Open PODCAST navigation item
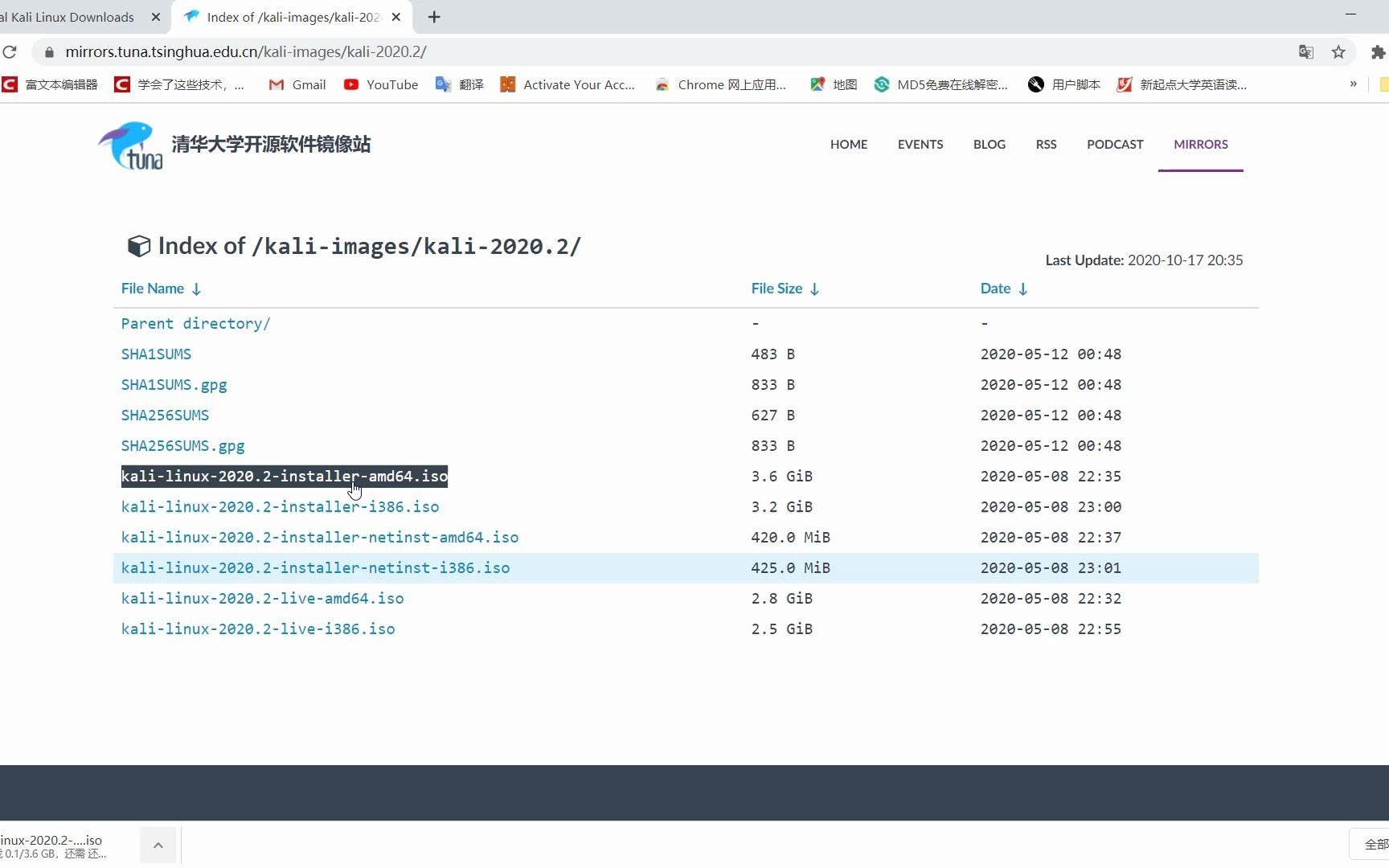Screen dimensions: 1389x868 [x=1115, y=145]
